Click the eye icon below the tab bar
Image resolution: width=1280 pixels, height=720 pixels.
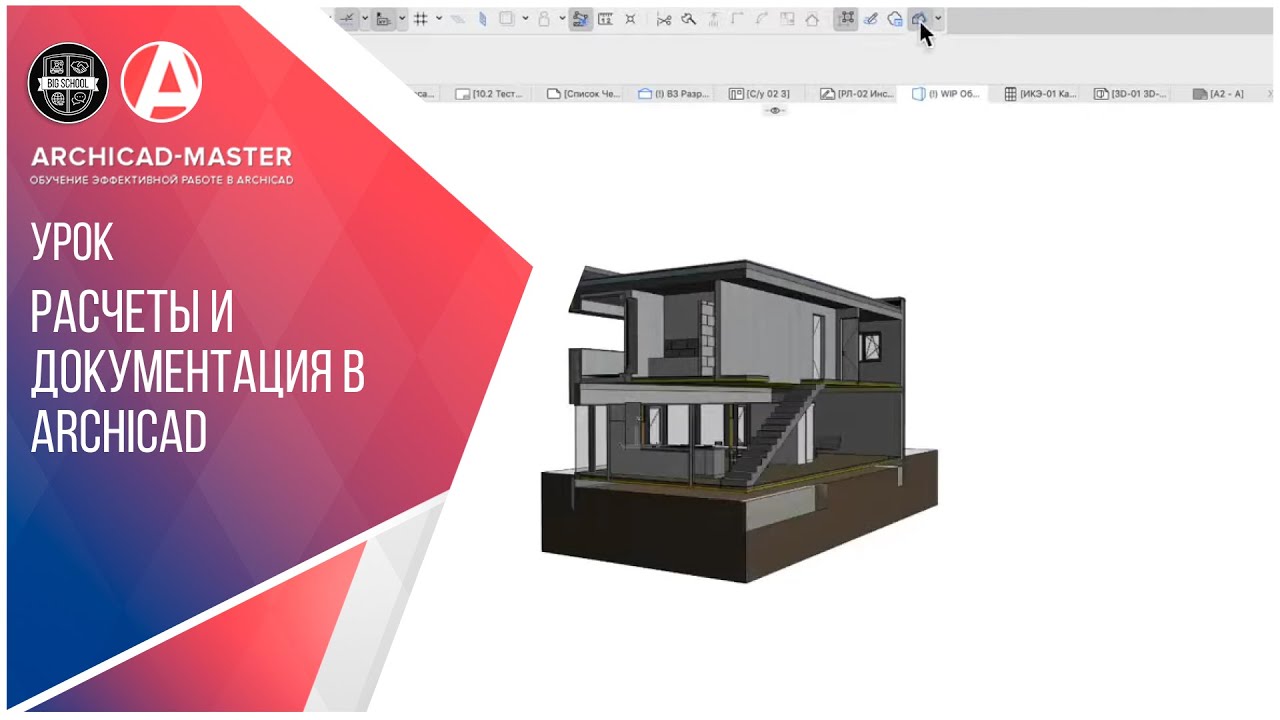pos(775,111)
